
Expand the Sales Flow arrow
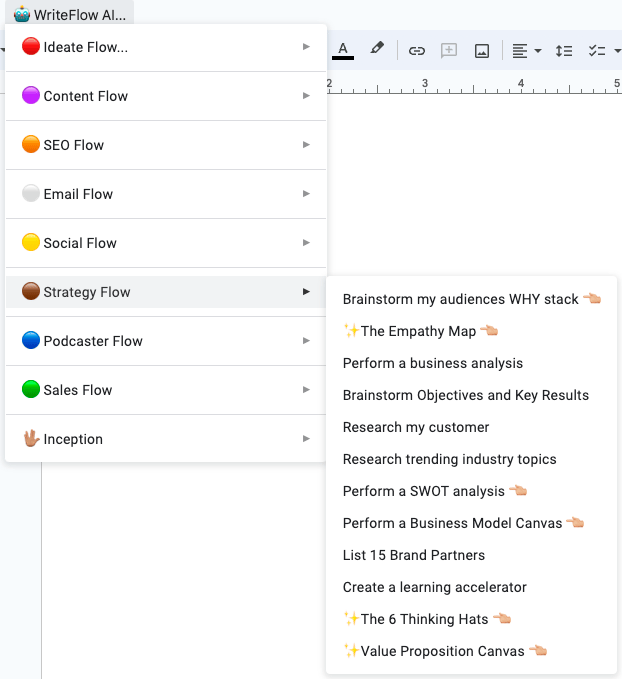pos(306,389)
